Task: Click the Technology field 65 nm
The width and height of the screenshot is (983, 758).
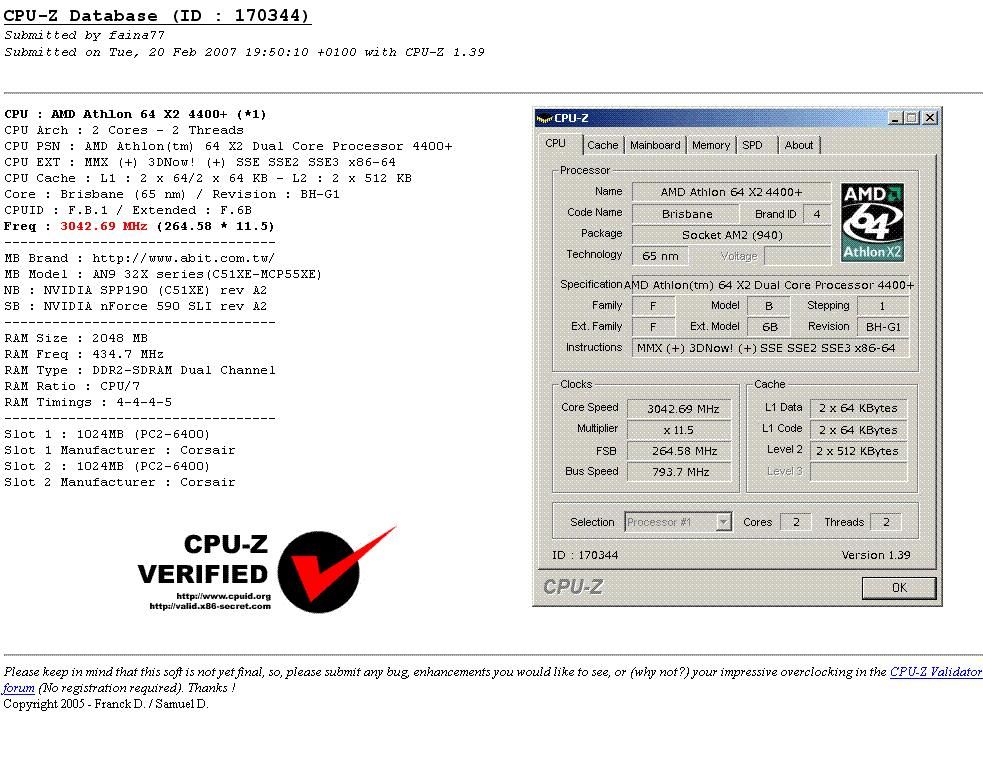Action: (660, 256)
